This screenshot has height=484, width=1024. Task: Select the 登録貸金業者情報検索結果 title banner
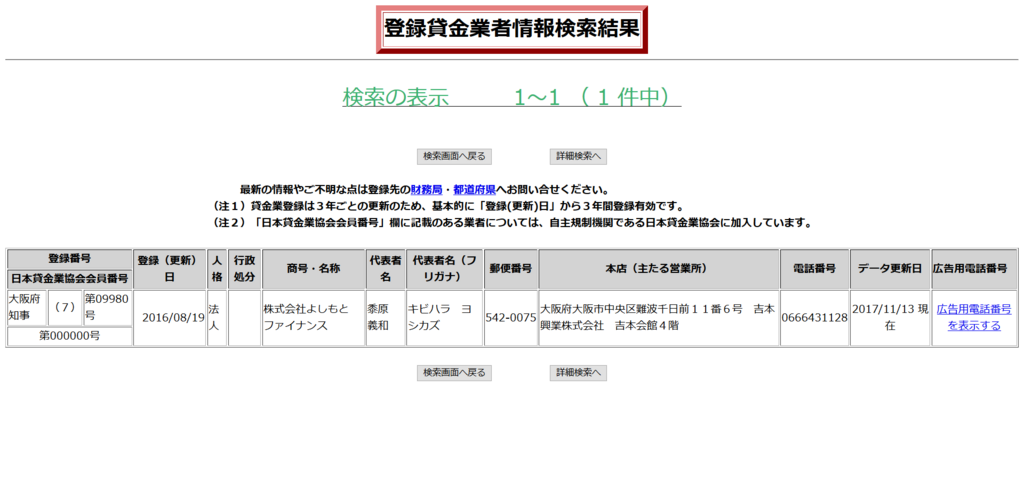512,29
